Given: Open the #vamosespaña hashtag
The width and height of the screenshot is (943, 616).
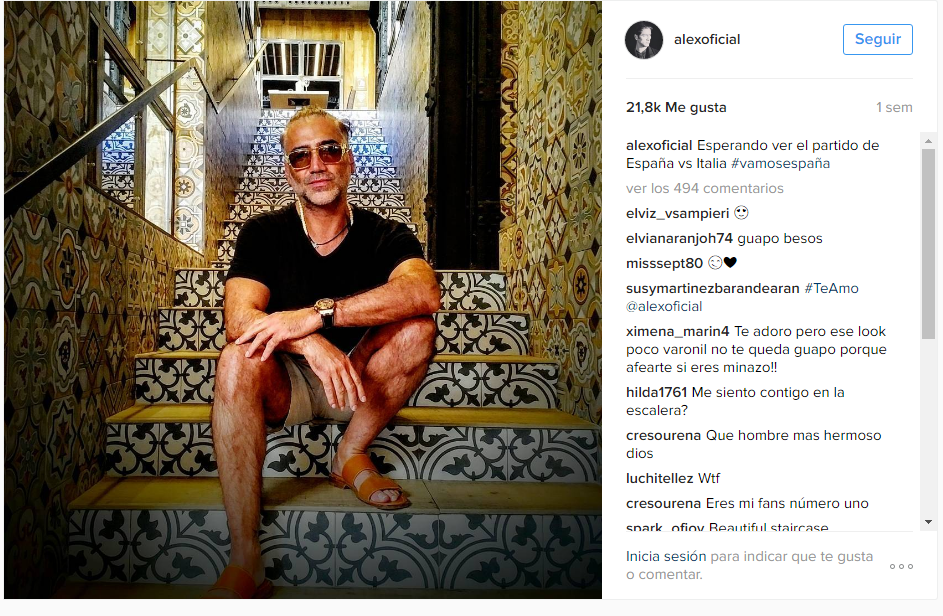Looking at the screenshot, I should [780, 164].
